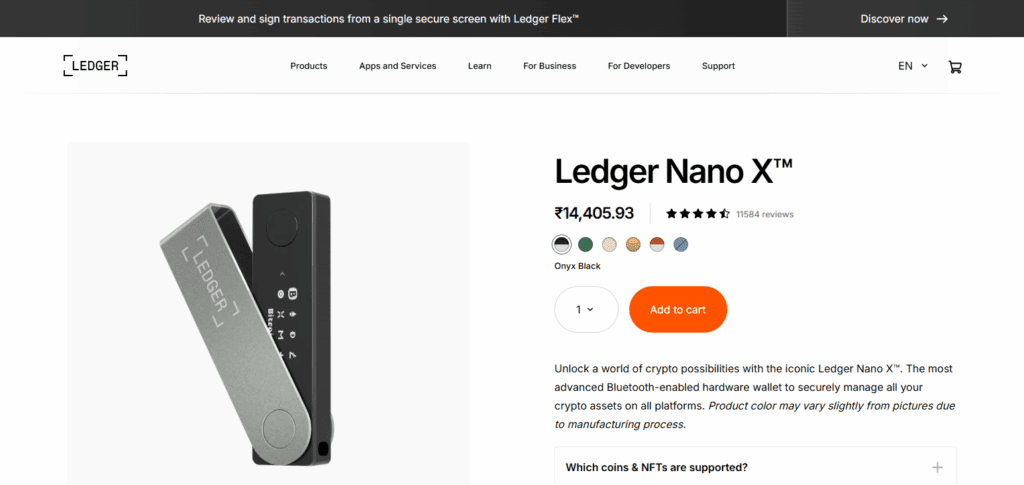Open the EN language selector
The width and height of the screenshot is (1024, 485).
(x=912, y=66)
